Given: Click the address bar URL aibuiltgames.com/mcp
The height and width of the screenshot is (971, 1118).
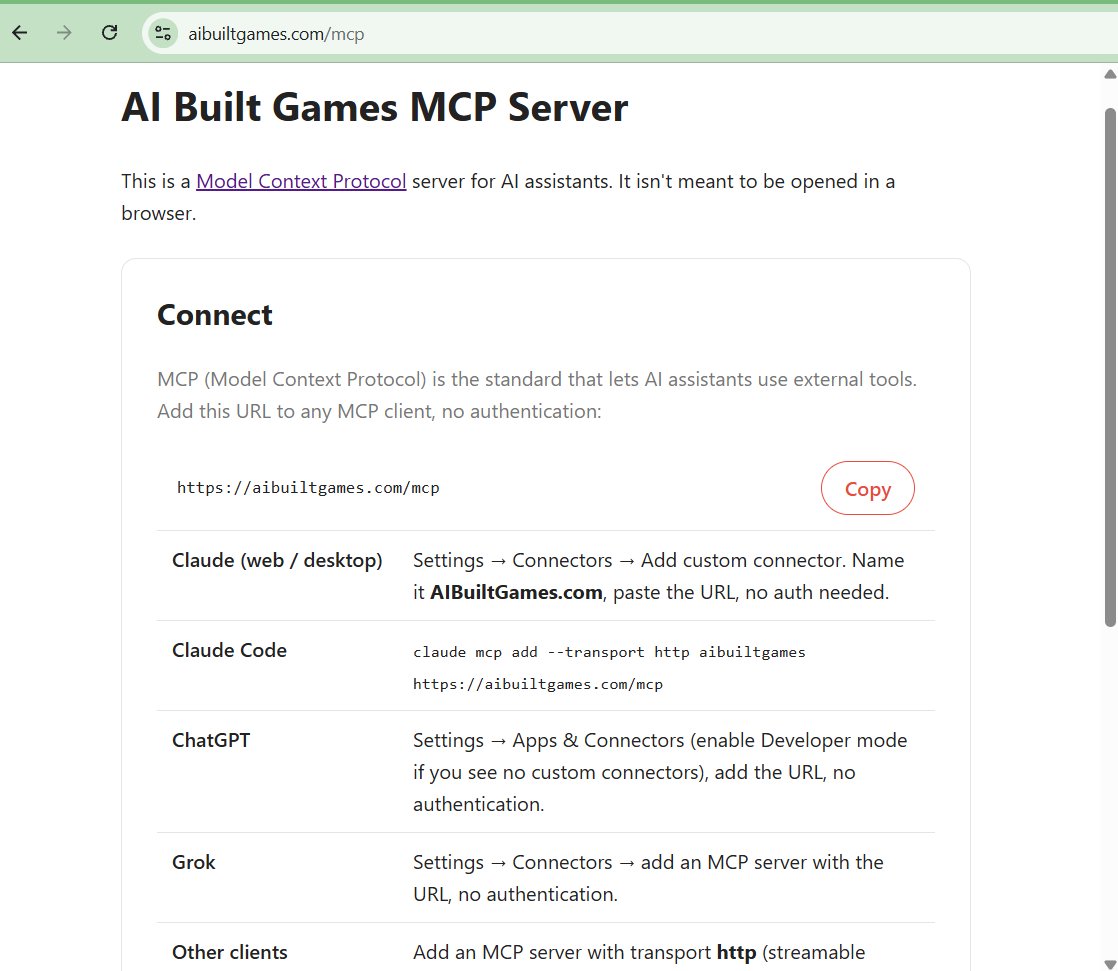Looking at the screenshot, I should 276,34.
